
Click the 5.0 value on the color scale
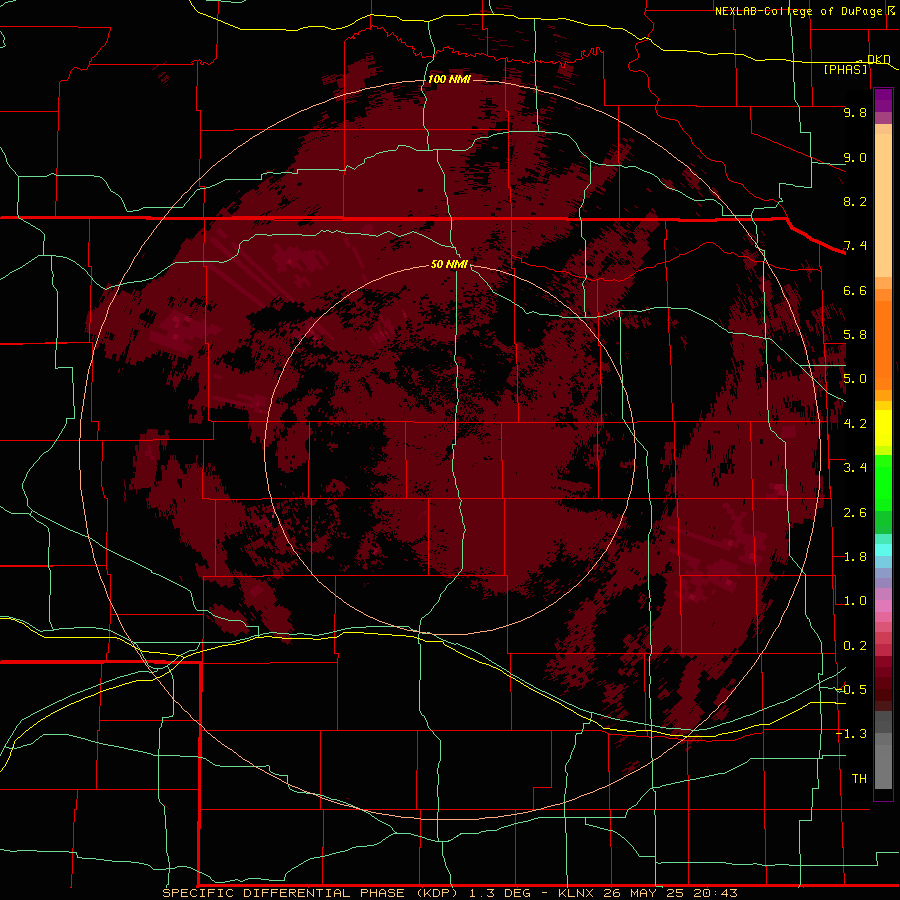click(x=855, y=379)
